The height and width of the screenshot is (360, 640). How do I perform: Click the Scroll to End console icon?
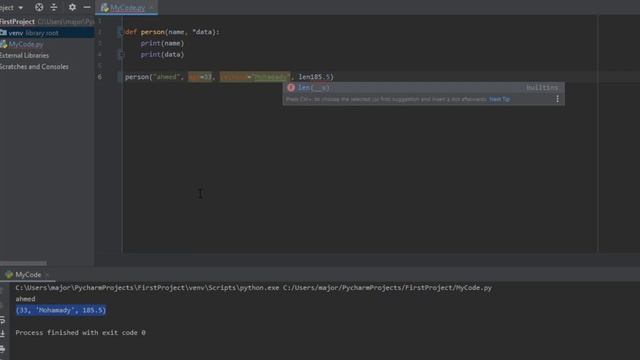pyautogui.click(x=3, y=333)
